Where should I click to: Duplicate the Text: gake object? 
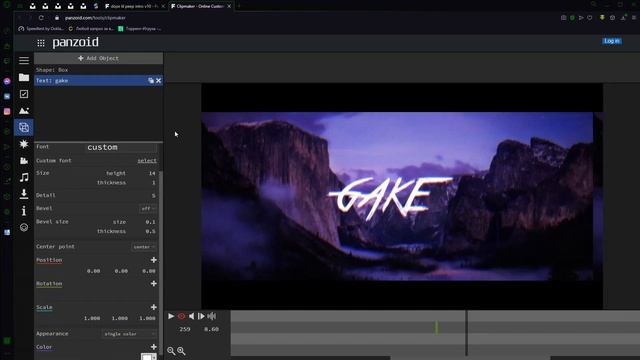click(151, 81)
